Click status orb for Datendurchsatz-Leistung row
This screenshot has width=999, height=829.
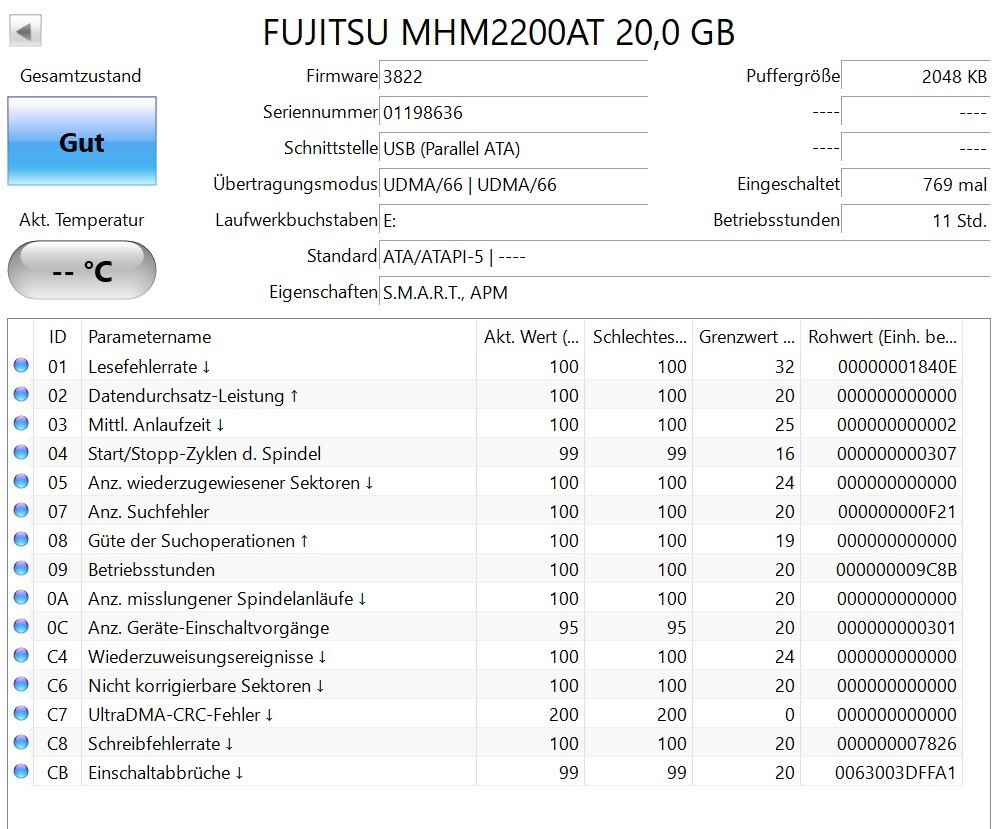coord(21,394)
